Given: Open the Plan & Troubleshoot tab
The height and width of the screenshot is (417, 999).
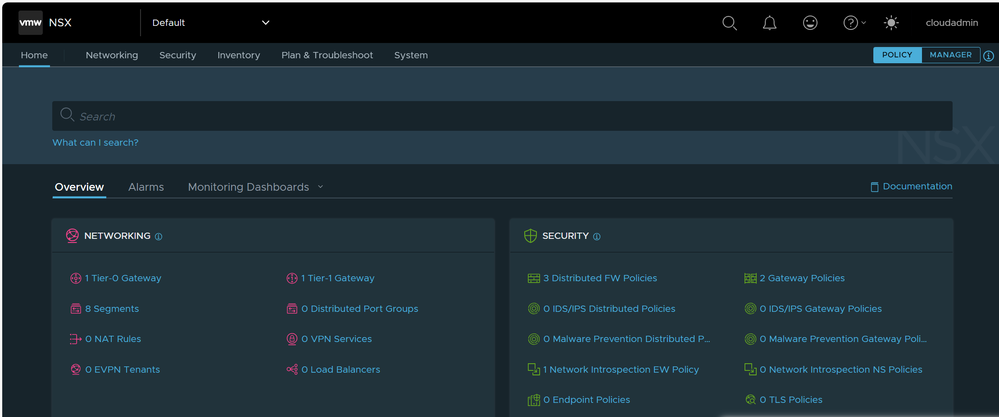Looking at the screenshot, I should click(x=327, y=55).
